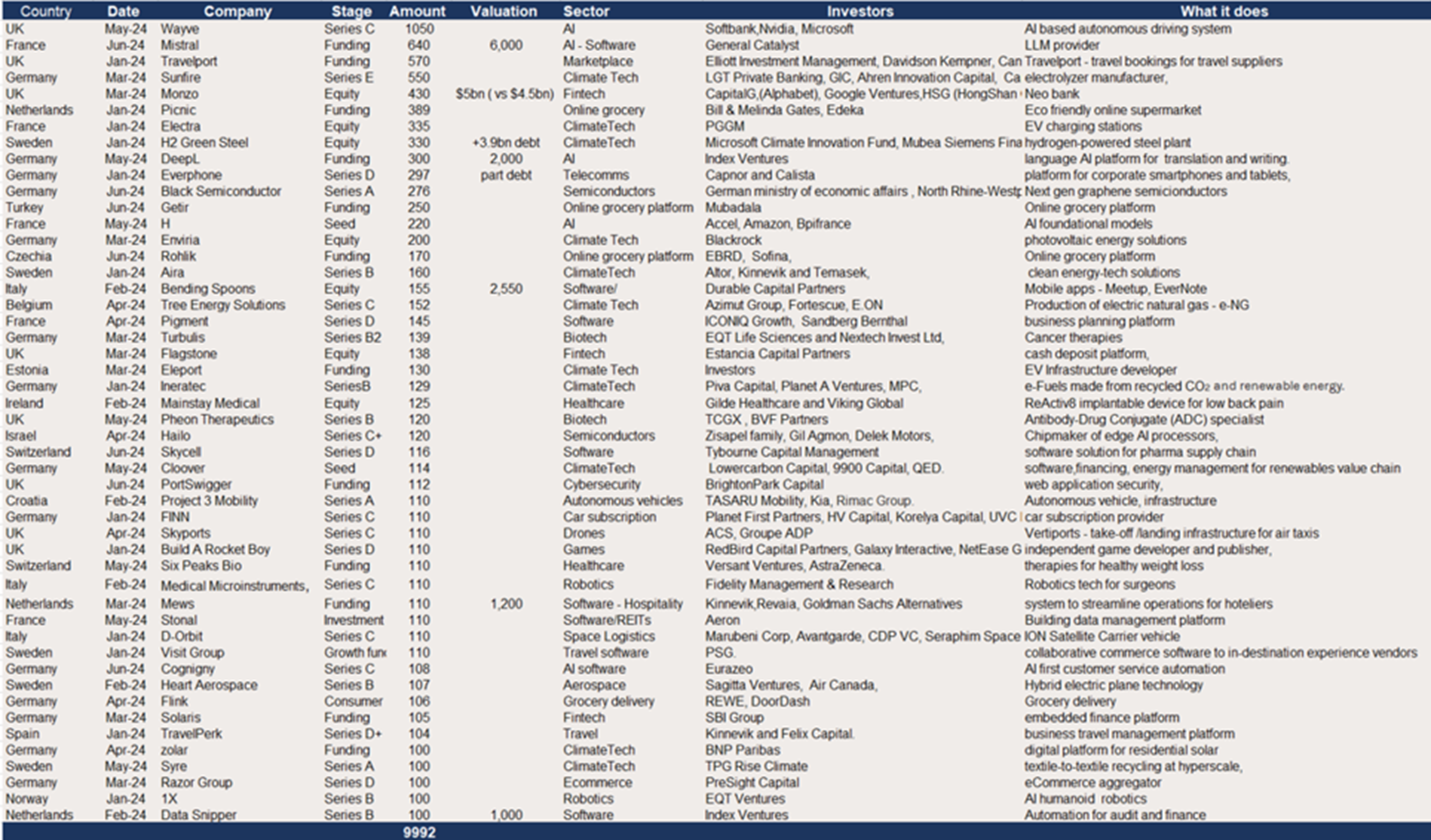Select the Investors column header

(860, 12)
